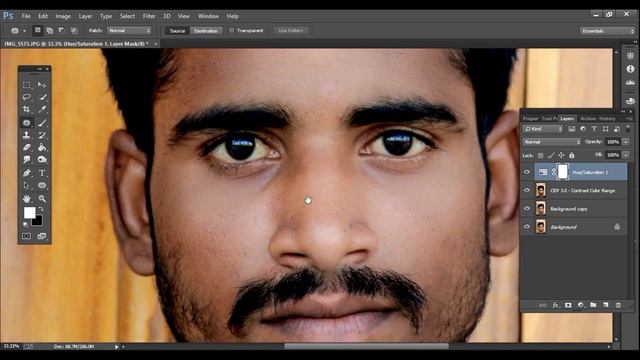Change screen mode in toolbox
Image resolution: width=640 pixels, height=360 pixels.
(42, 236)
